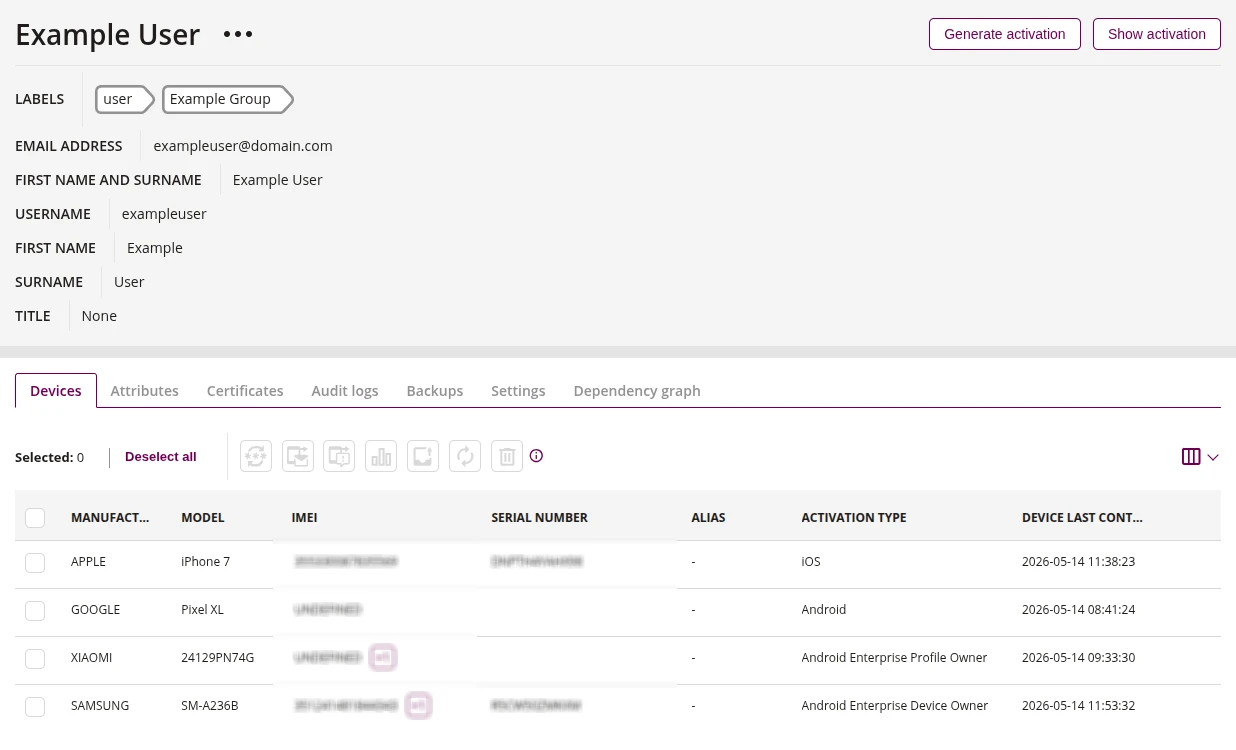
Task: Click the '2026-05-14 08:41:24' last contact cell
Action: [1078, 610]
